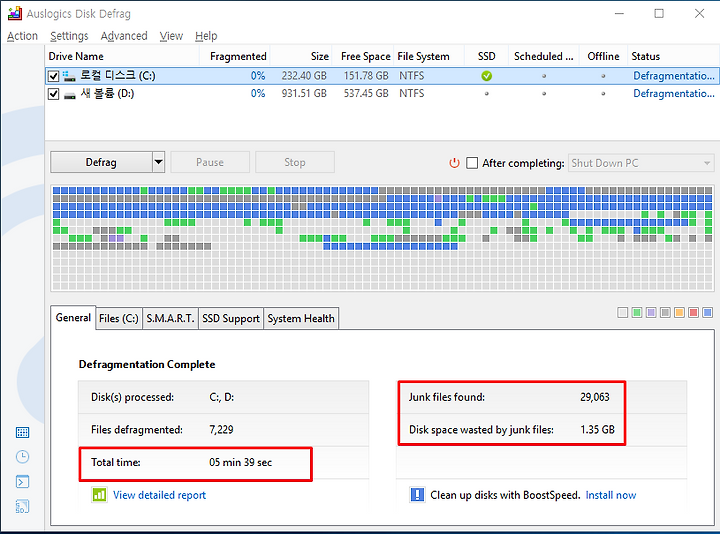Click the green SSD checkmark for drive C:
This screenshot has width=720, height=534.
pyautogui.click(x=487, y=76)
